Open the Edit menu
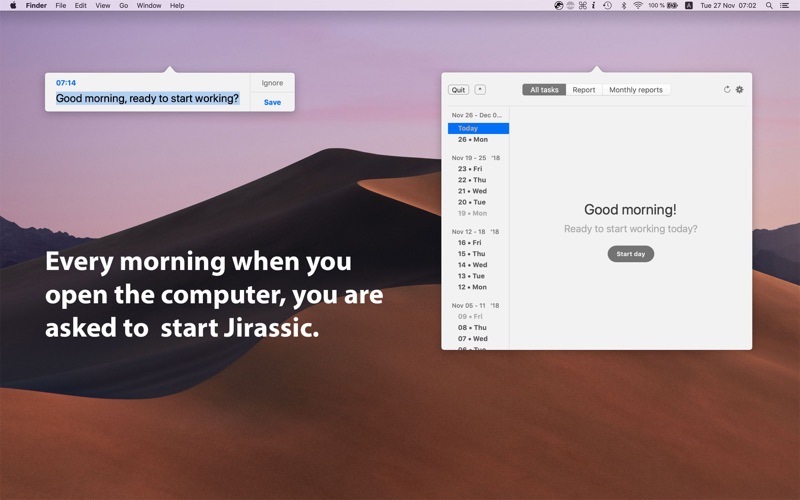The image size is (800, 500). (81, 6)
